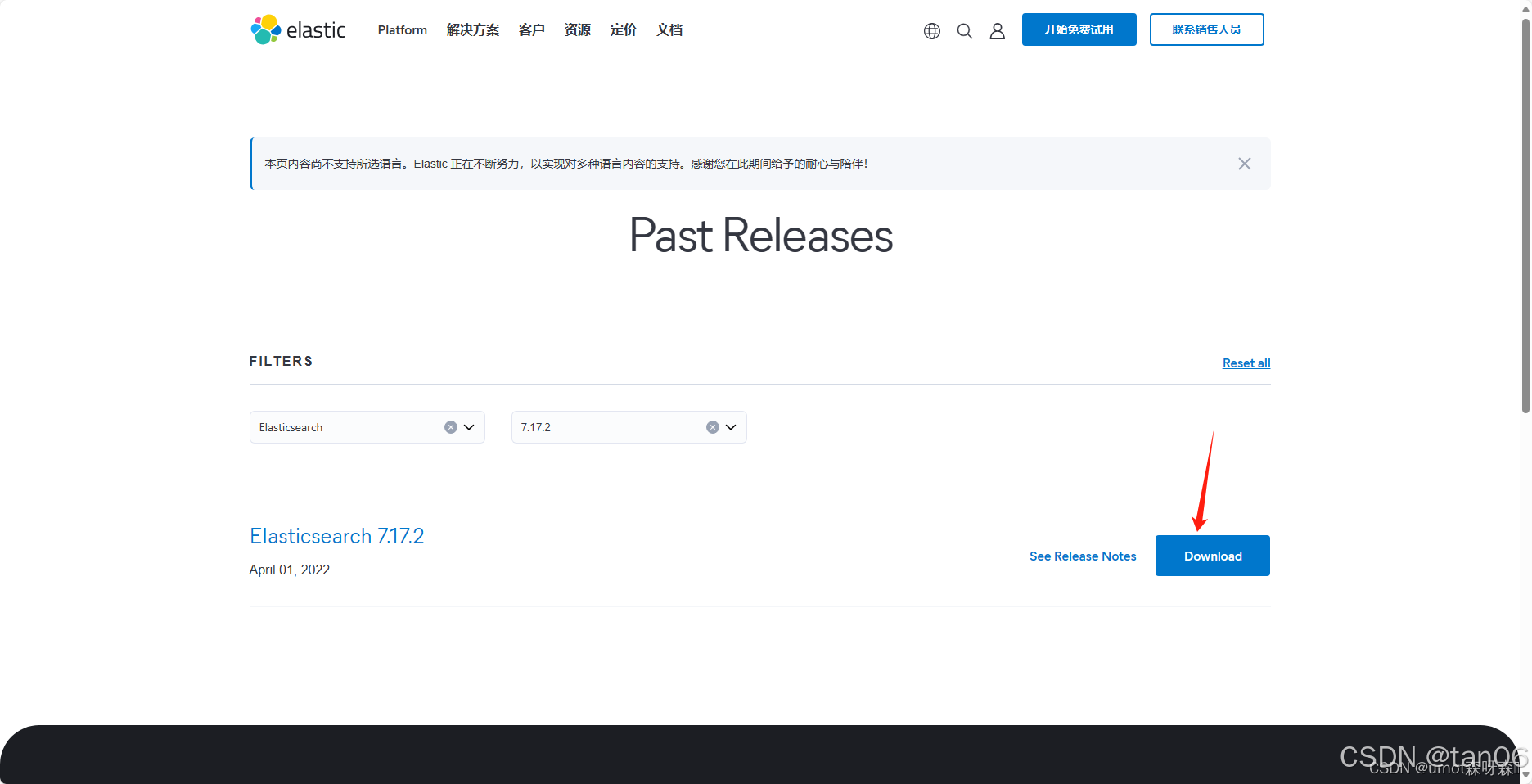Click the Download button
This screenshot has width=1532, height=784.
coord(1213,556)
